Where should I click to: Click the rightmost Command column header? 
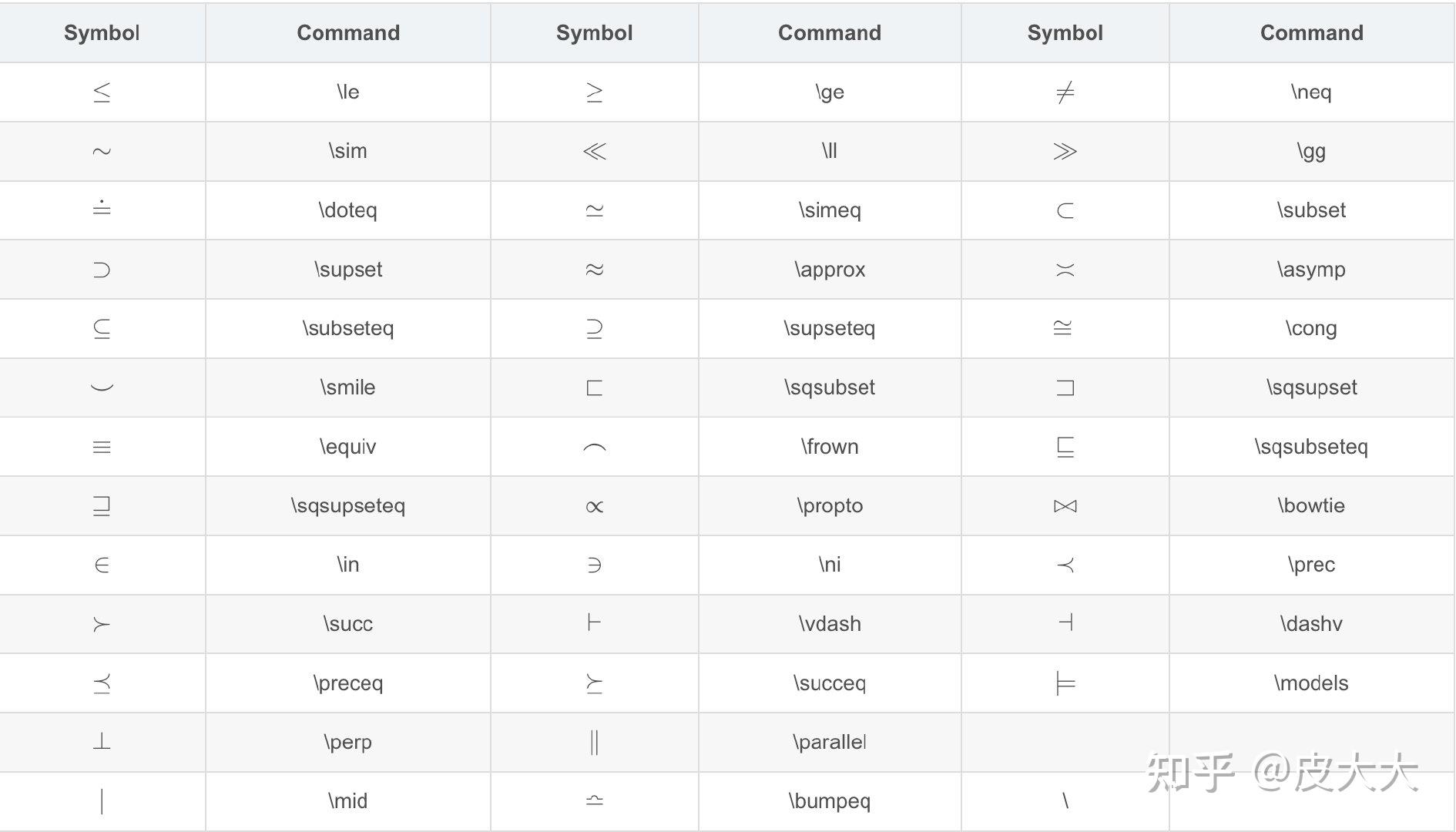click(x=1311, y=33)
